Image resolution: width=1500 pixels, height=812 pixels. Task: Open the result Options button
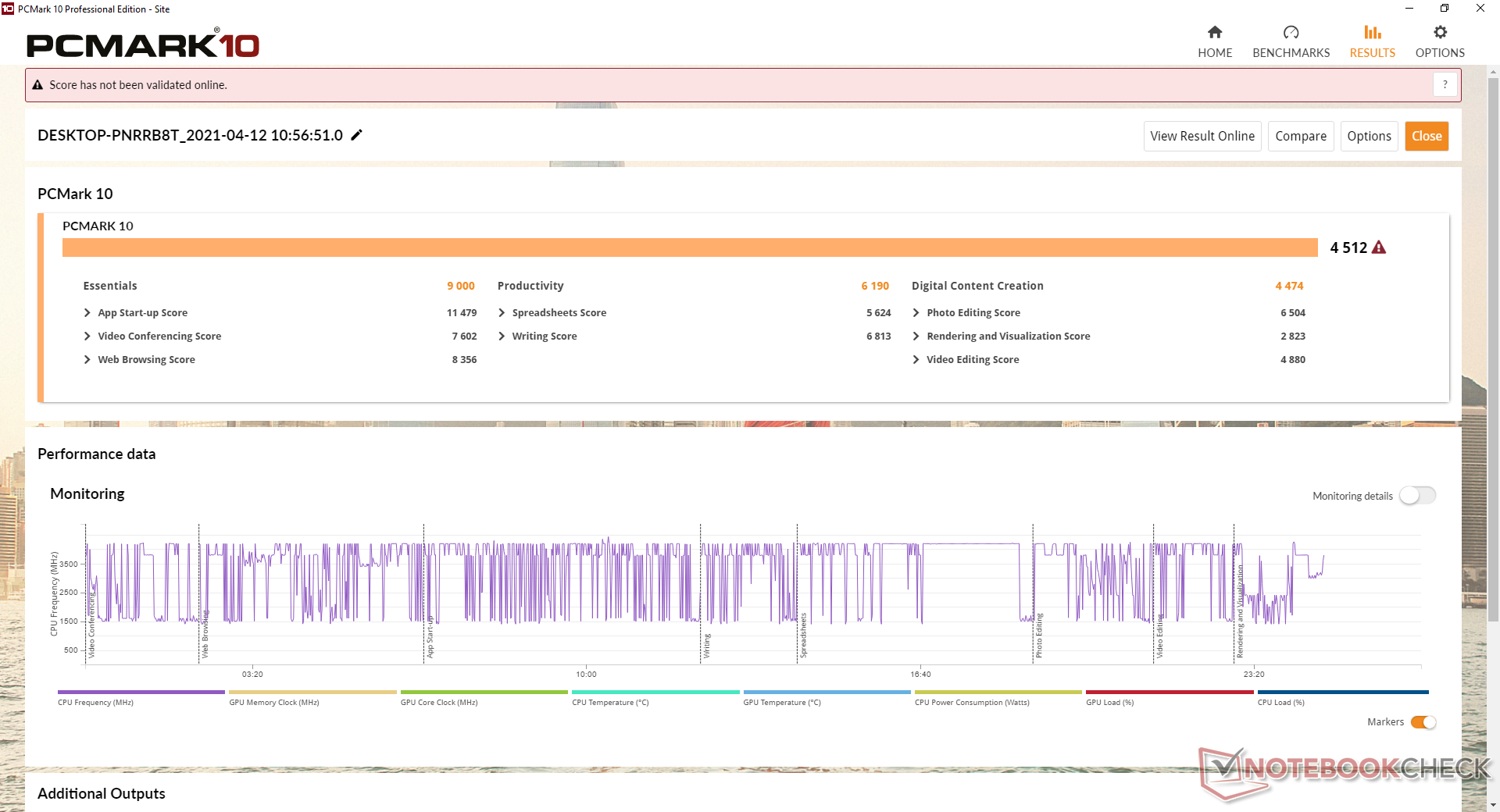pos(1369,136)
